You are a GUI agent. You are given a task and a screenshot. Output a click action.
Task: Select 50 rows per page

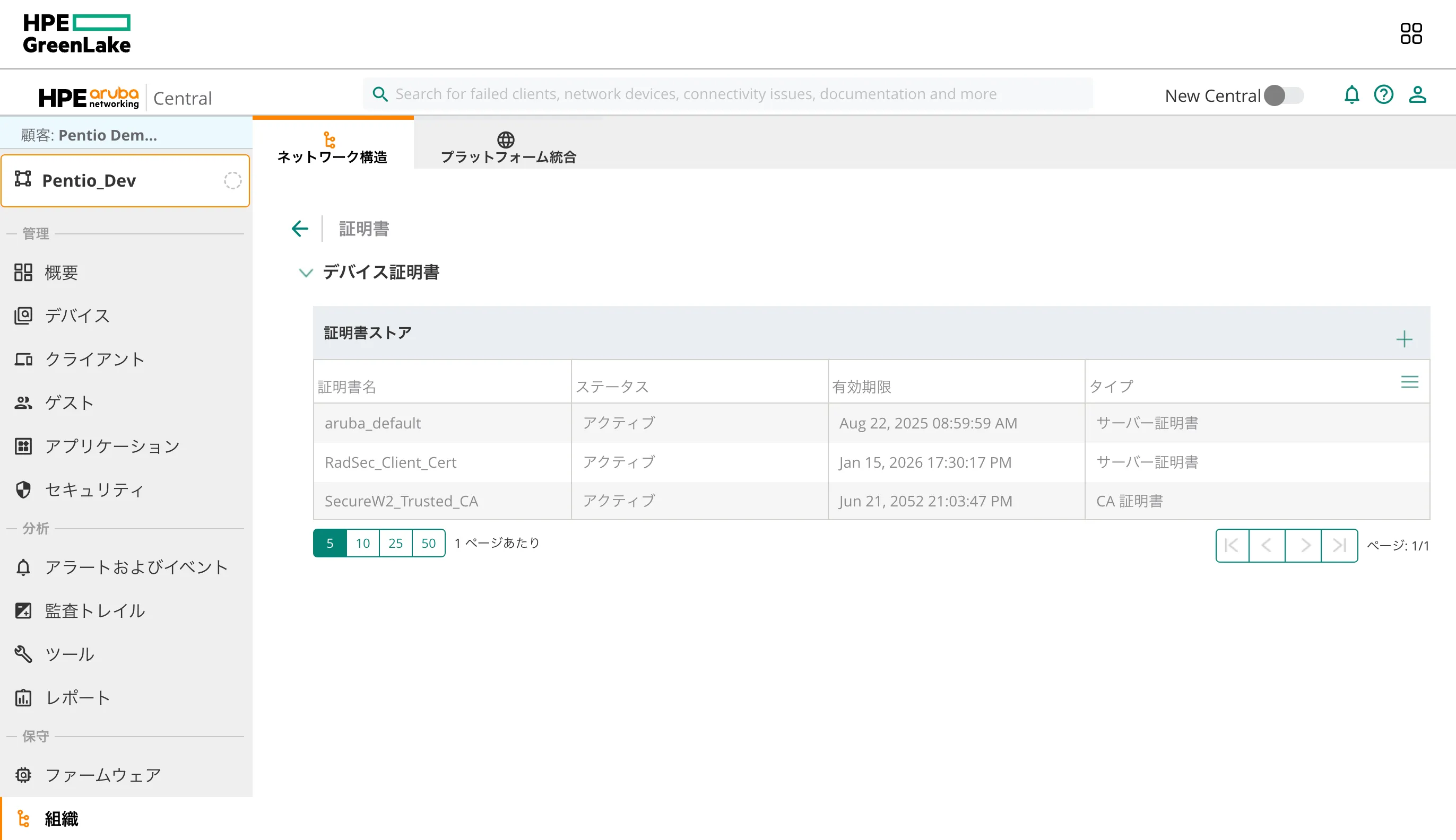(x=428, y=543)
